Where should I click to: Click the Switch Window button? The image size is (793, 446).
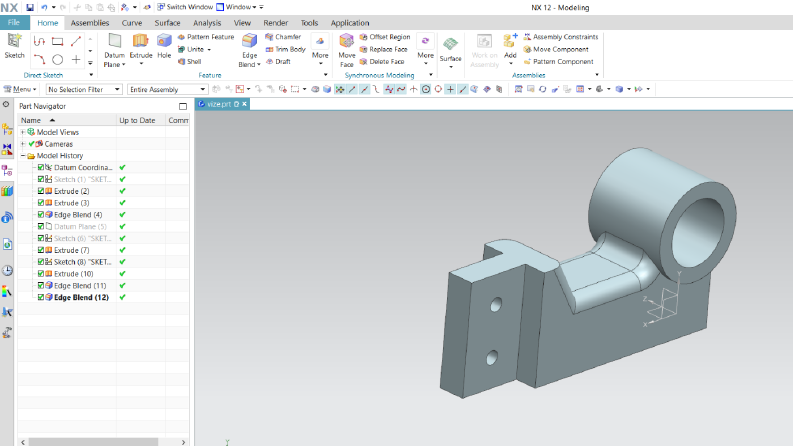tap(185, 7)
